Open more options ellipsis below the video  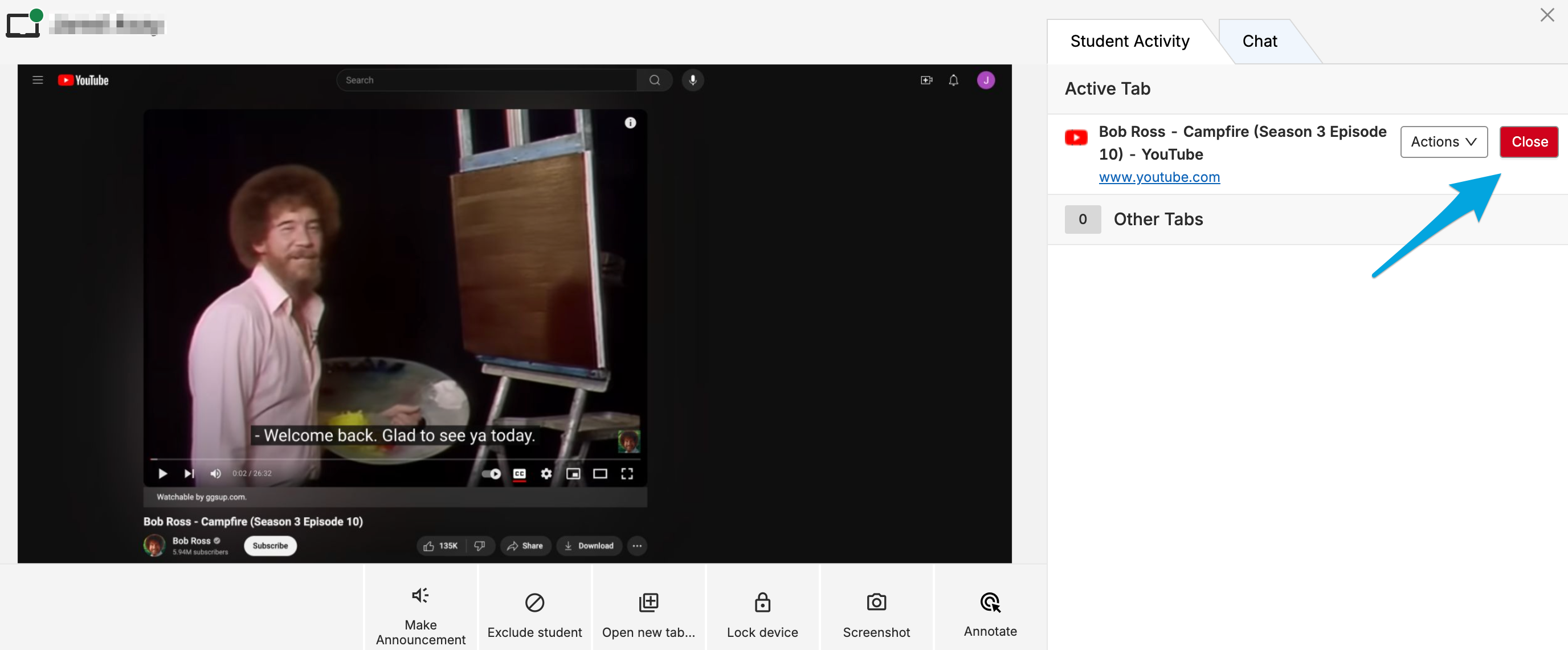(636, 546)
